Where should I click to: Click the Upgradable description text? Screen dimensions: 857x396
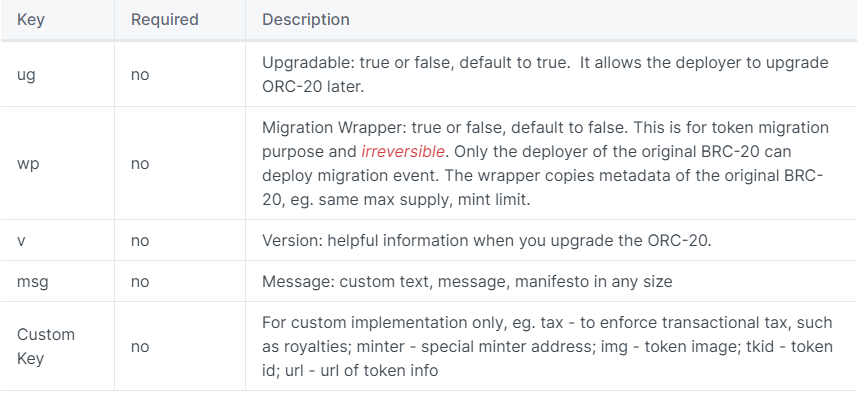tap(545, 75)
